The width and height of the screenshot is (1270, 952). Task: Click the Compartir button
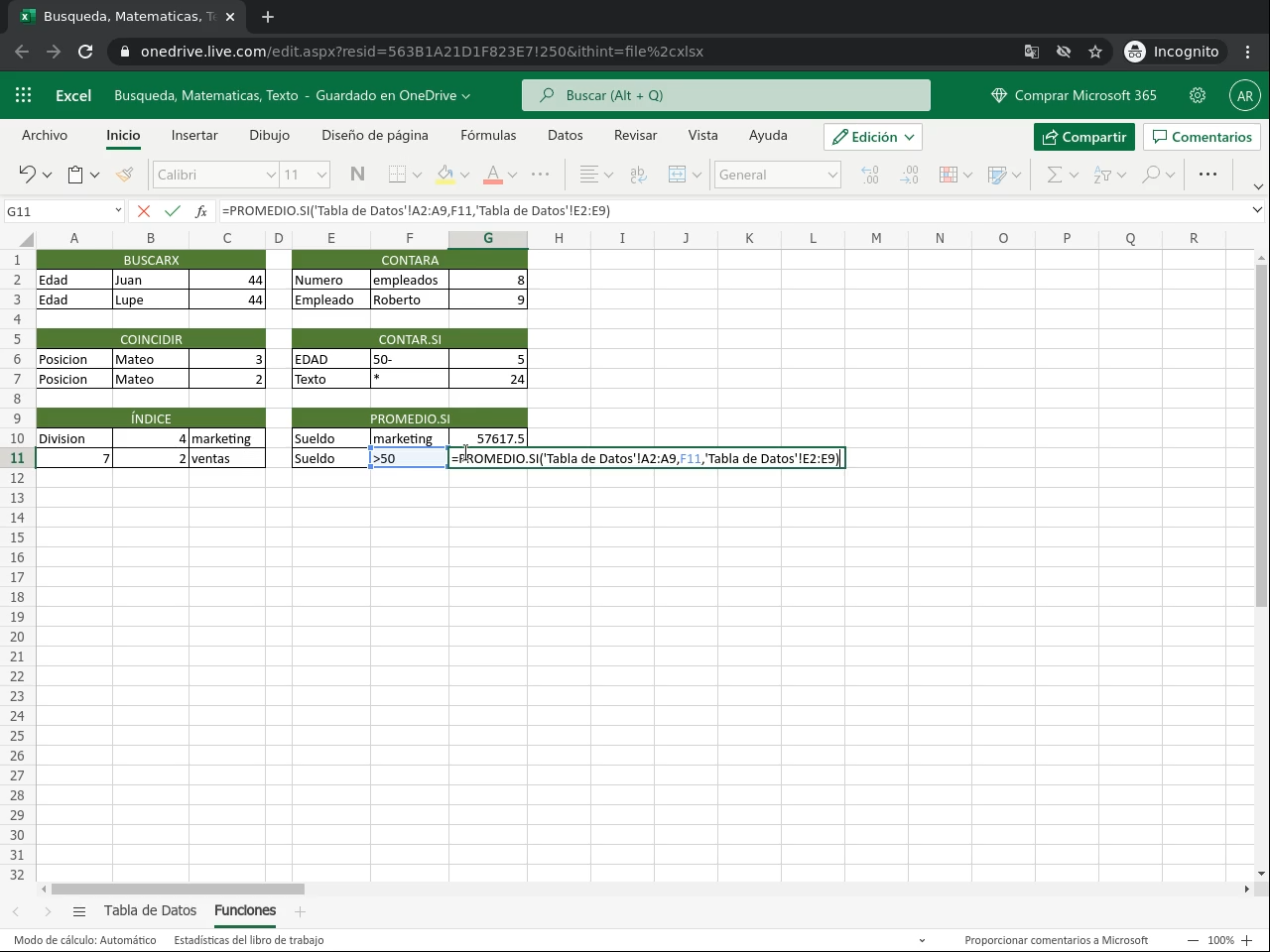coord(1083,137)
